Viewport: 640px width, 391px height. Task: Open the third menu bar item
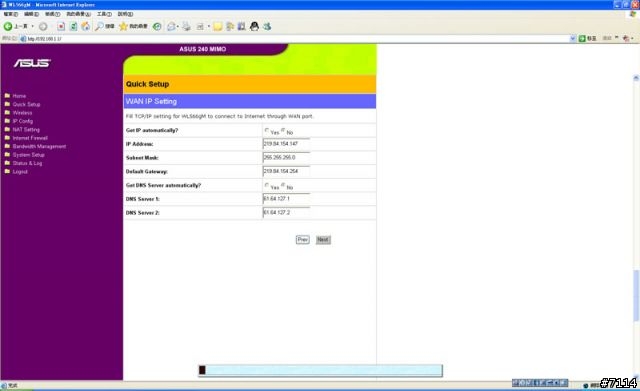point(52,14)
